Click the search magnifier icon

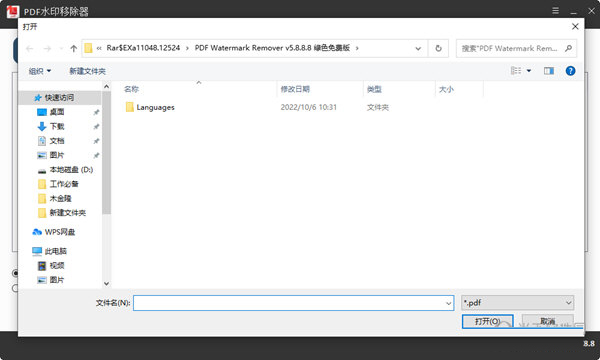[x=568, y=48]
